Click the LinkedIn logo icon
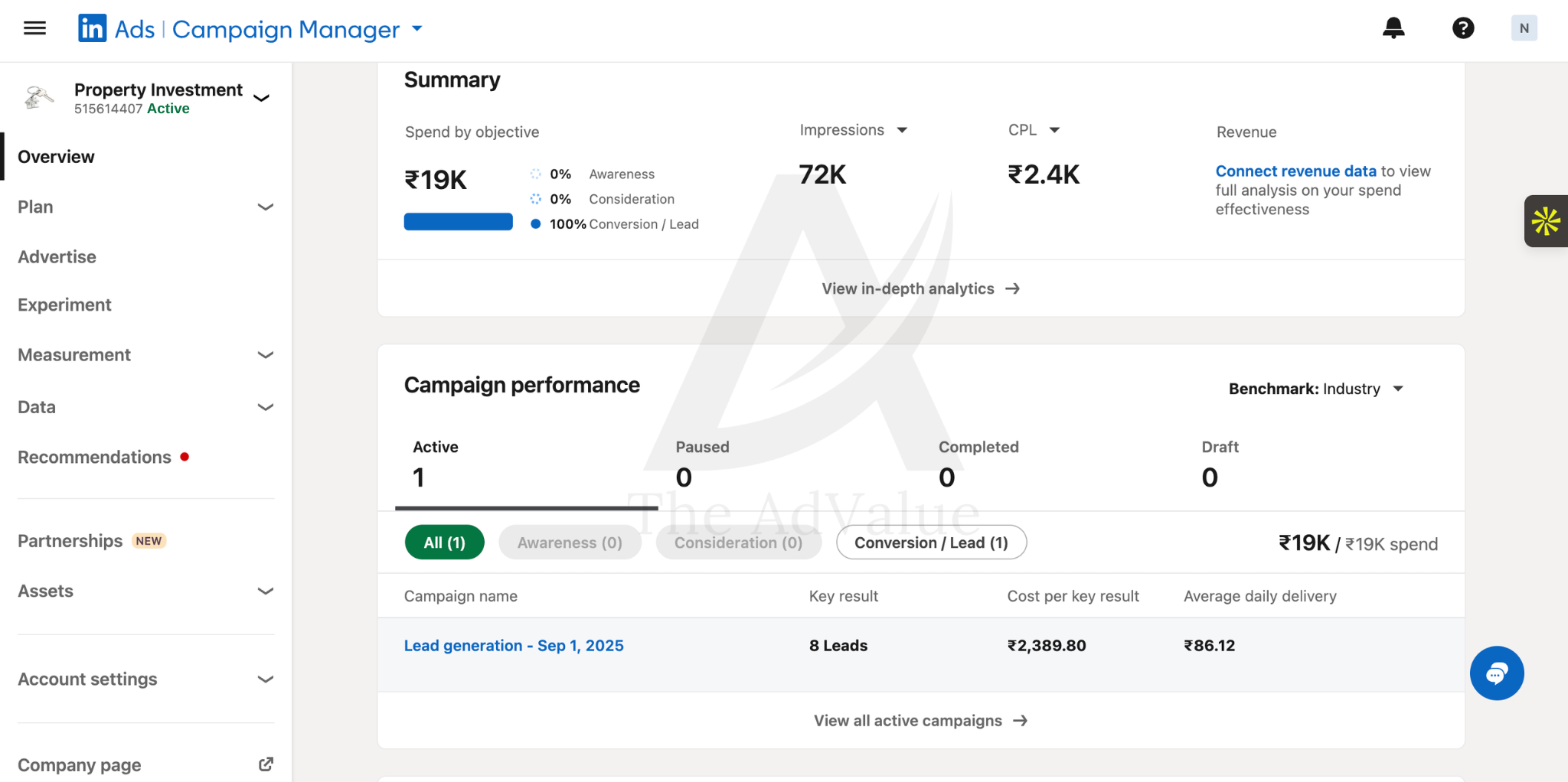 click(93, 28)
